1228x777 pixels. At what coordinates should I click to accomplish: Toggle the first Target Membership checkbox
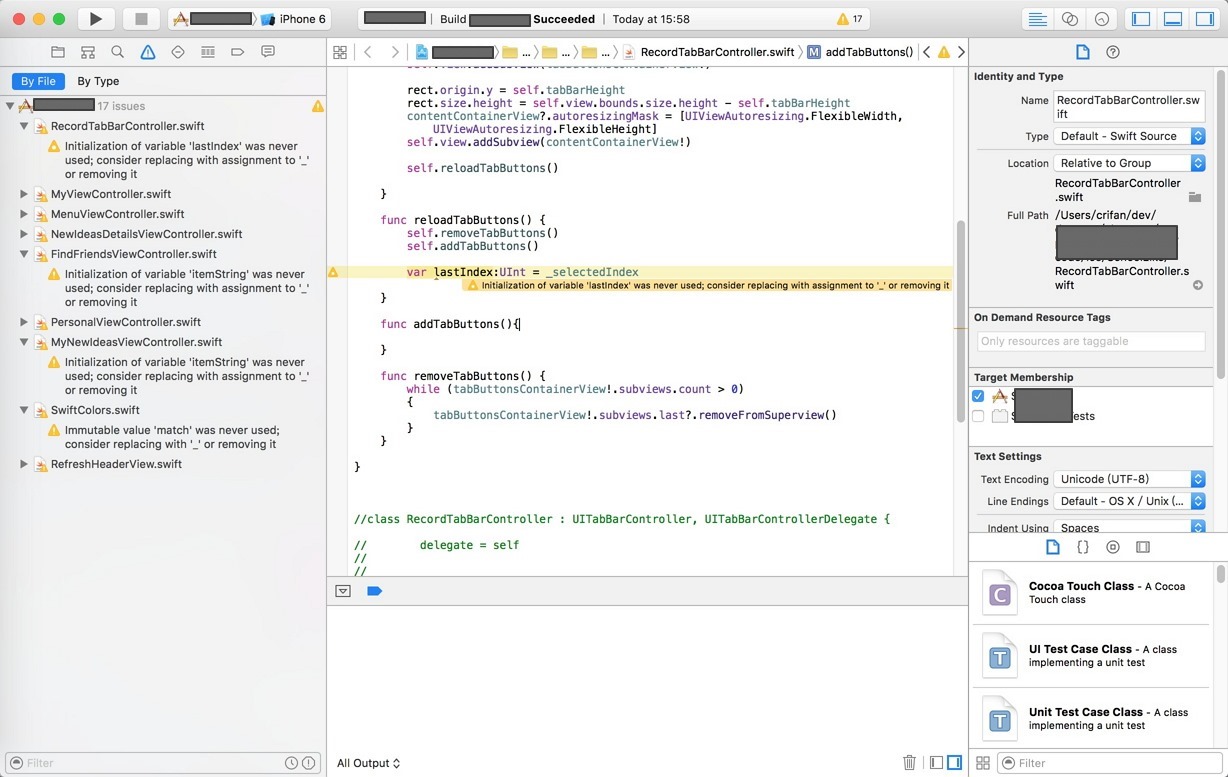click(978, 396)
